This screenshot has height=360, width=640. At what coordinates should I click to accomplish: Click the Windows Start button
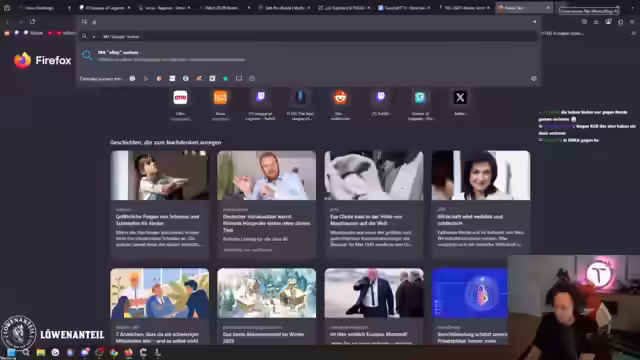point(11,353)
